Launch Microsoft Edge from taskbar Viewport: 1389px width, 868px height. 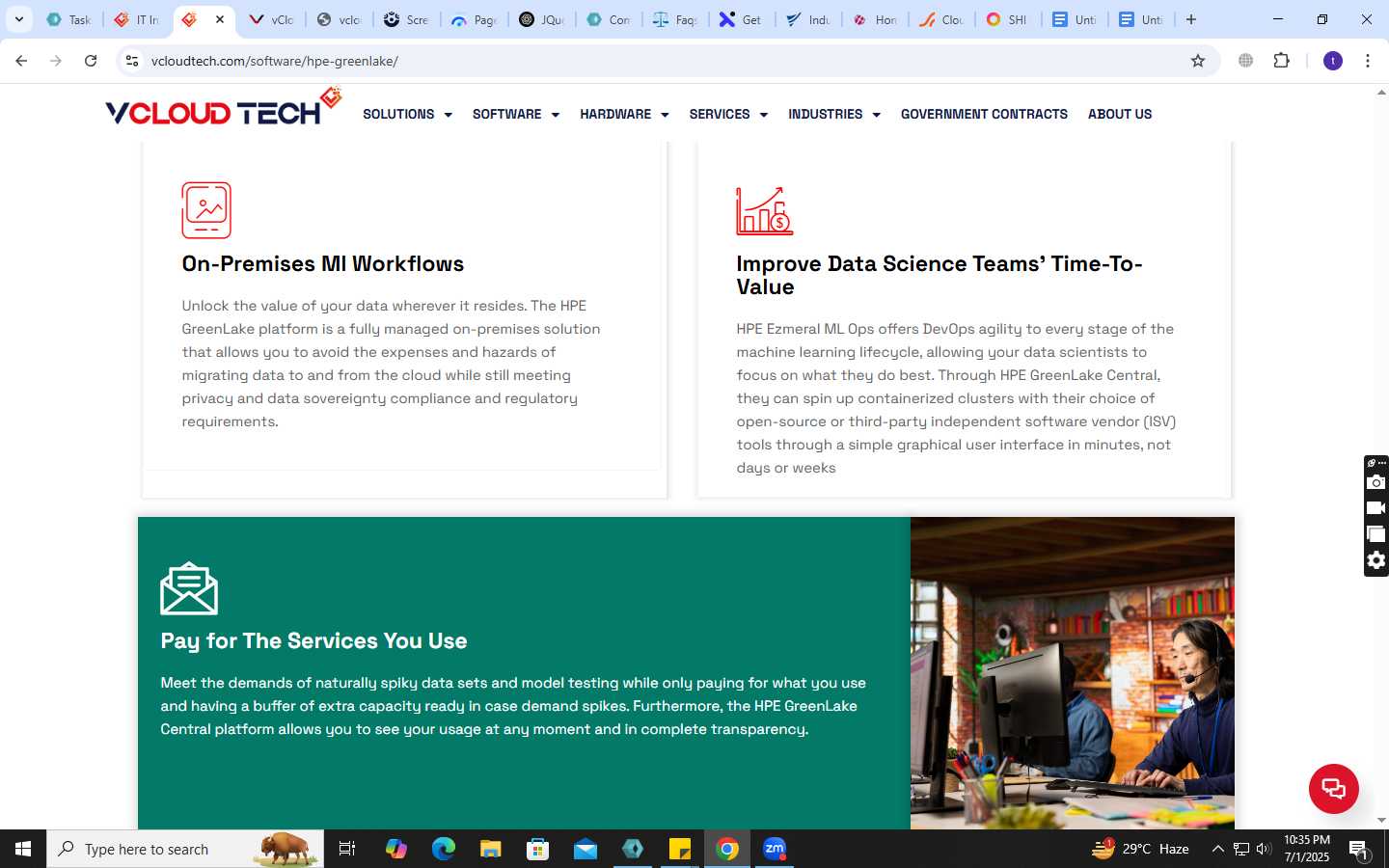pyautogui.click(x=443, y=849)
